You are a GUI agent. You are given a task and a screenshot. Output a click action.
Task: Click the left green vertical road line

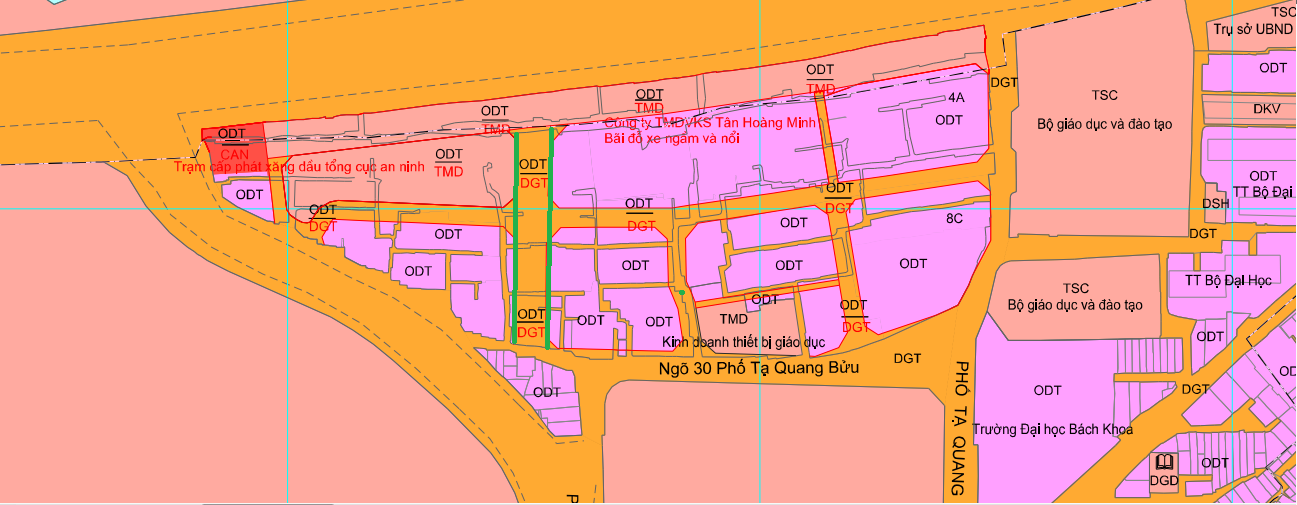515,237
